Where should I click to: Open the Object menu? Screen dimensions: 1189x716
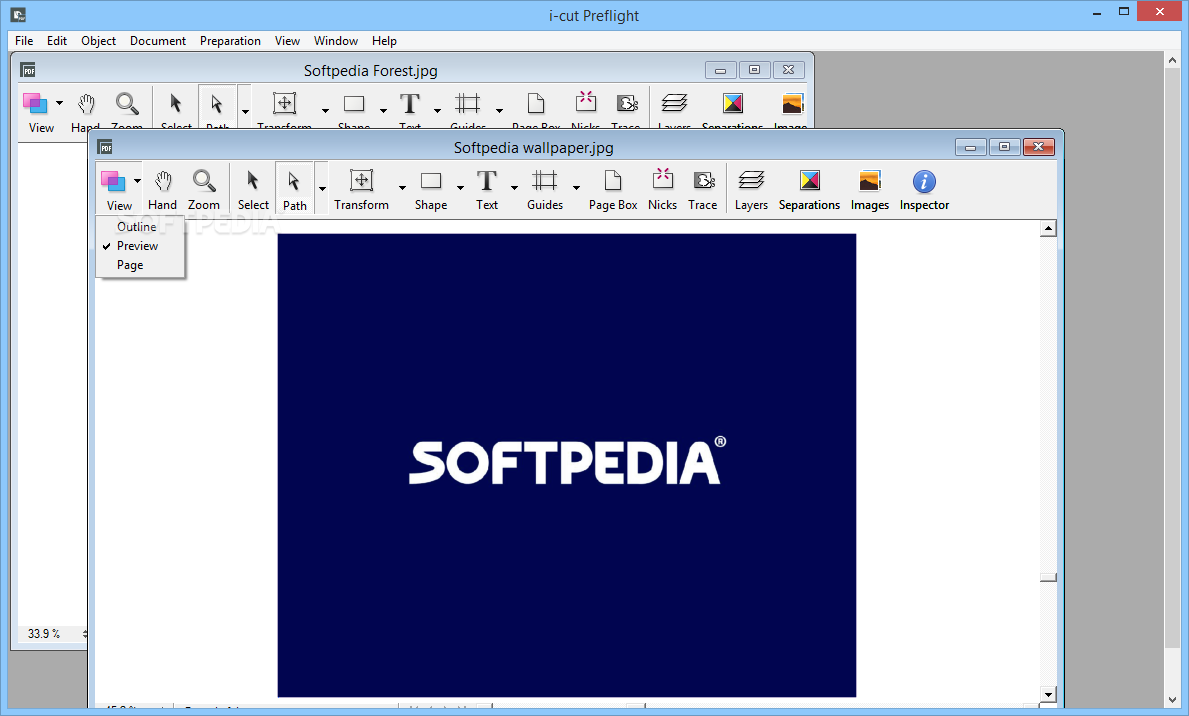click(99, 41)
